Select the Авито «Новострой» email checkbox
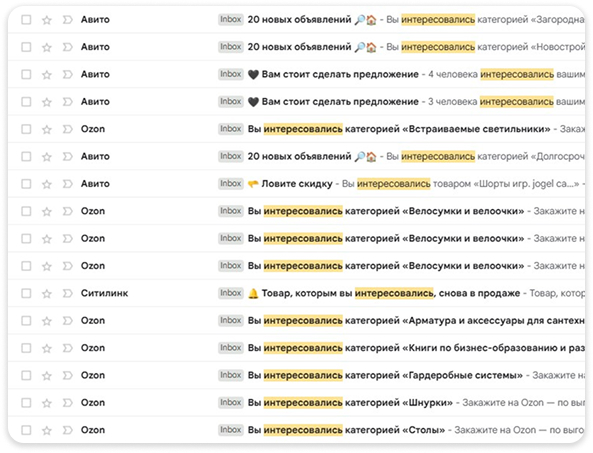This screenshot has height=453, width=593. point(26,47)
